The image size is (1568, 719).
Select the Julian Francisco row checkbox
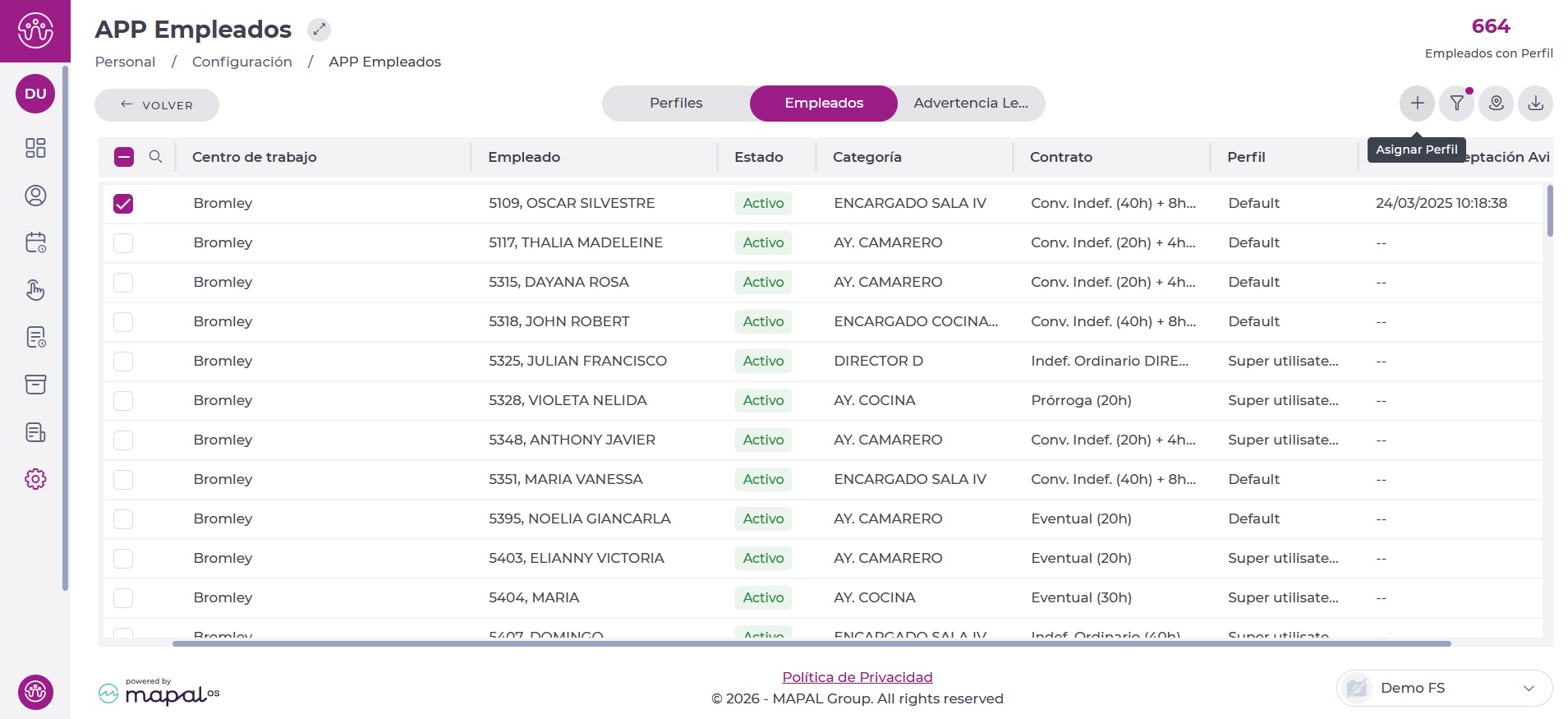pos(123,362)
